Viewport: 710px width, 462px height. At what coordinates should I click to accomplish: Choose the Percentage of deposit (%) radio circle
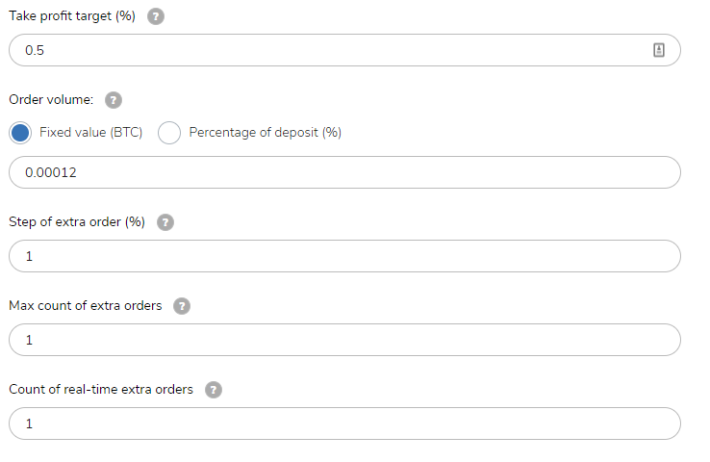pos(169,133)
